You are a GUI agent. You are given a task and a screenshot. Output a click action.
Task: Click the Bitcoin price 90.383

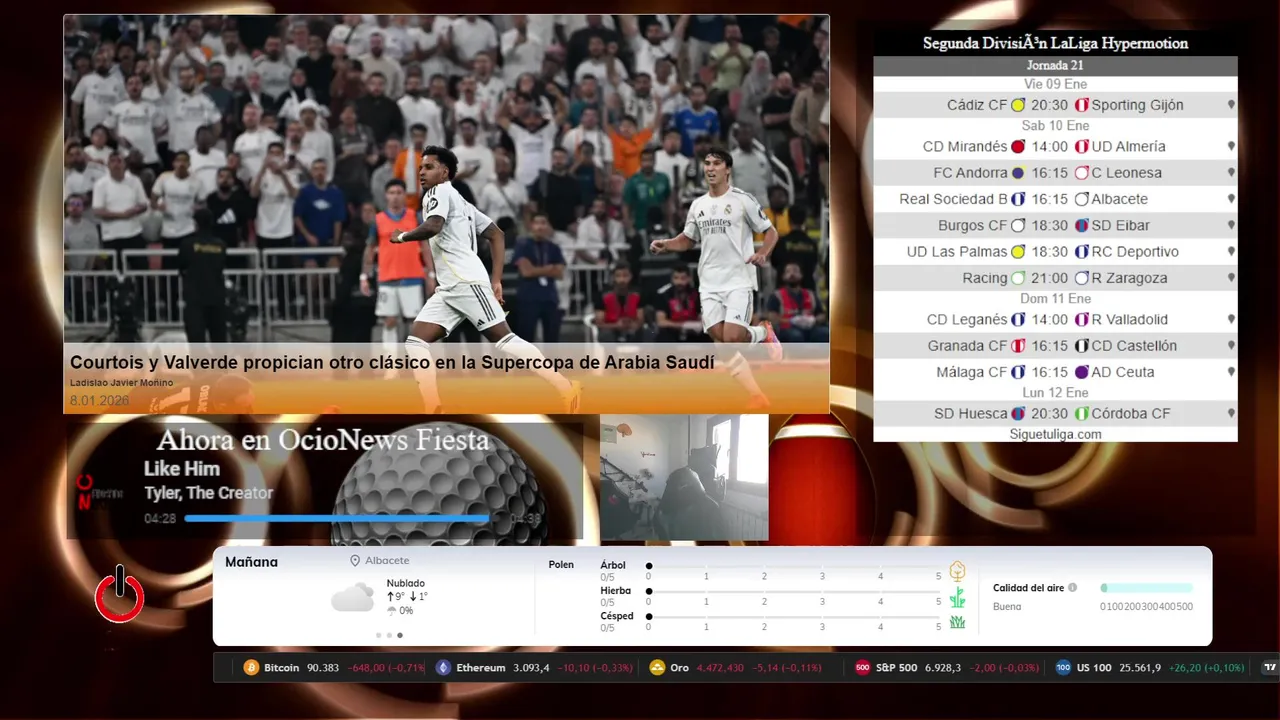point(323,668)
